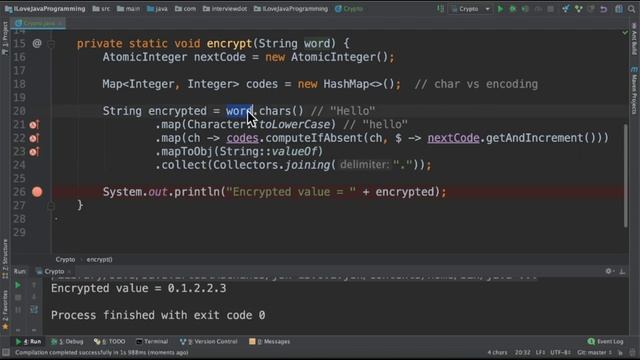Toggle the breakpoint on line 26
The width and height of the screenshot is (640, 360).
[37, 192]
